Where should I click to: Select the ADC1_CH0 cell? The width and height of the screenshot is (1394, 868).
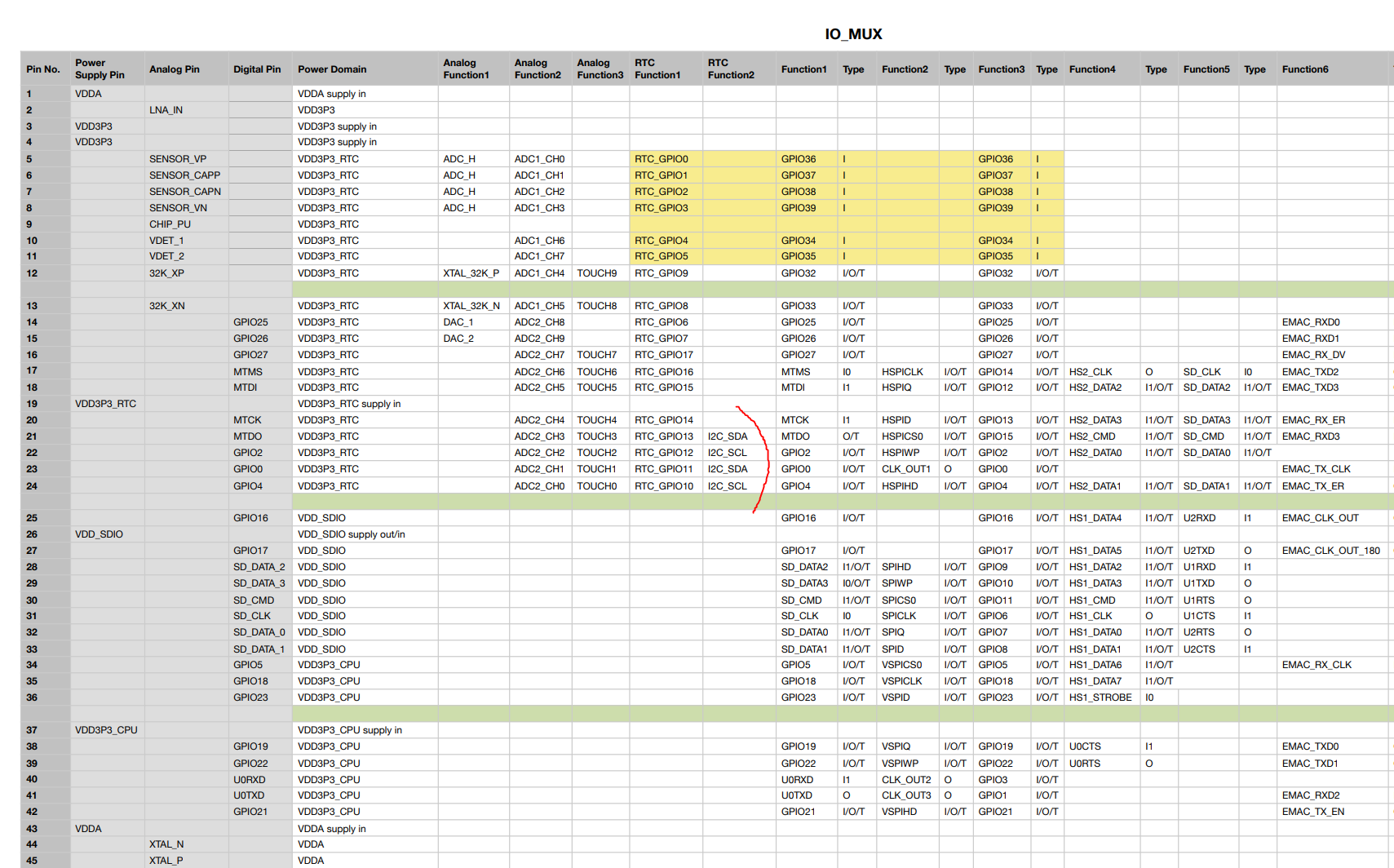(539, 159)
